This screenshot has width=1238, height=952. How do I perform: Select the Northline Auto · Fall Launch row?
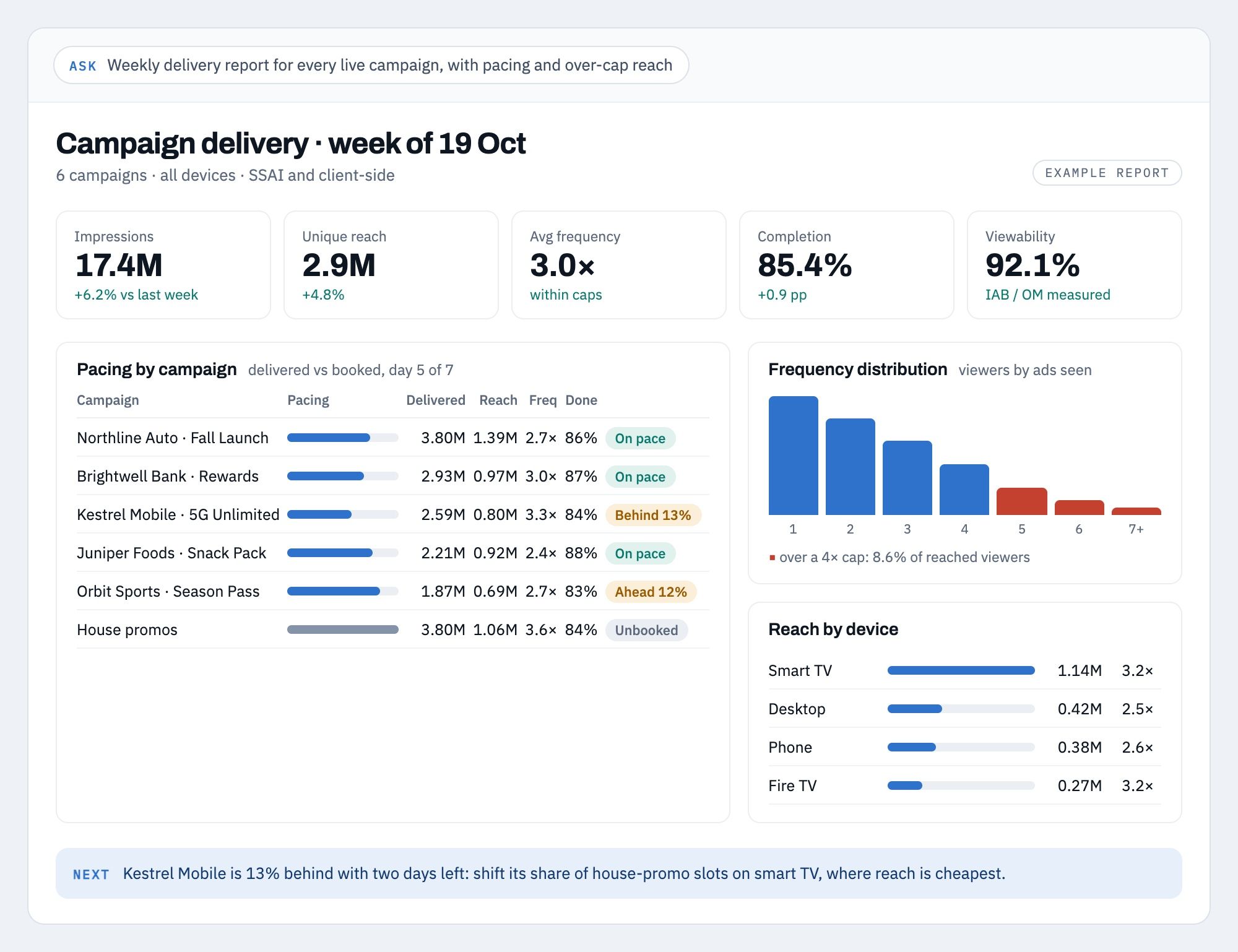(393, 438)
